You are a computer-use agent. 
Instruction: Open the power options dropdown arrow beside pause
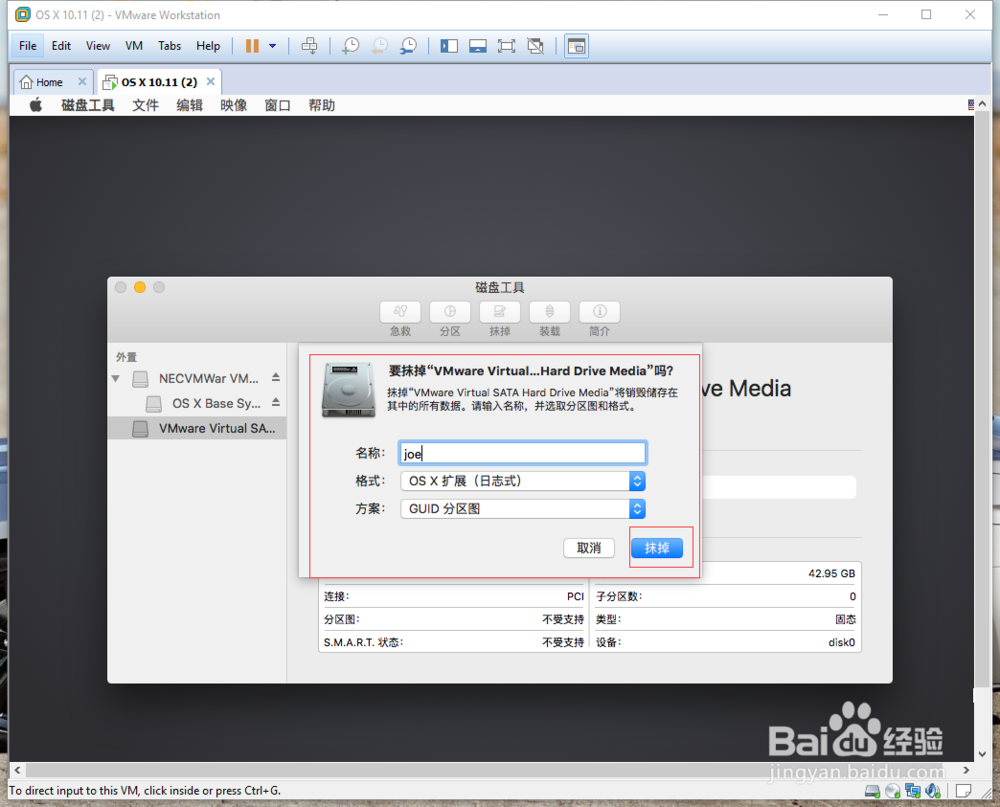click(x=272, y=46)
